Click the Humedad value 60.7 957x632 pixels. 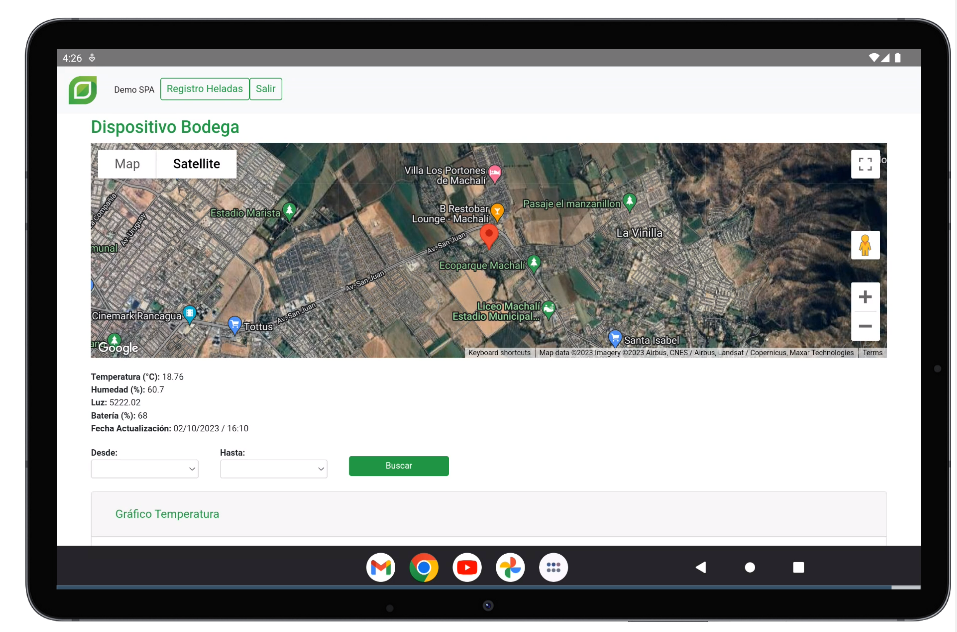coord(156,390)
